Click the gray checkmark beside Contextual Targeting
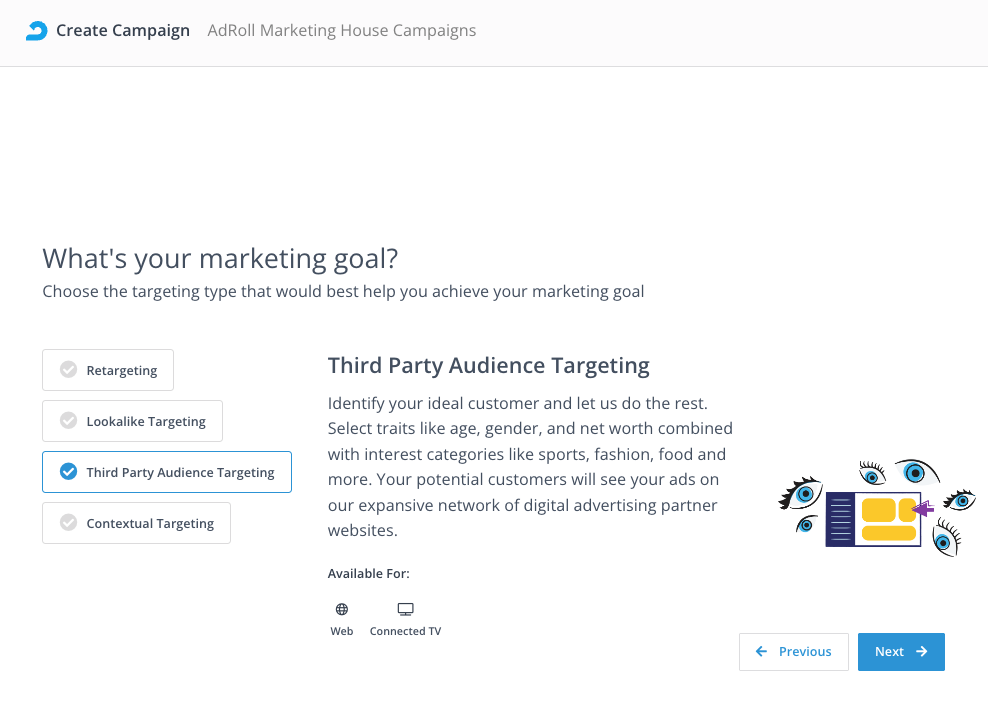The width and height of the screenshot is (988, 718). [68, 523]
